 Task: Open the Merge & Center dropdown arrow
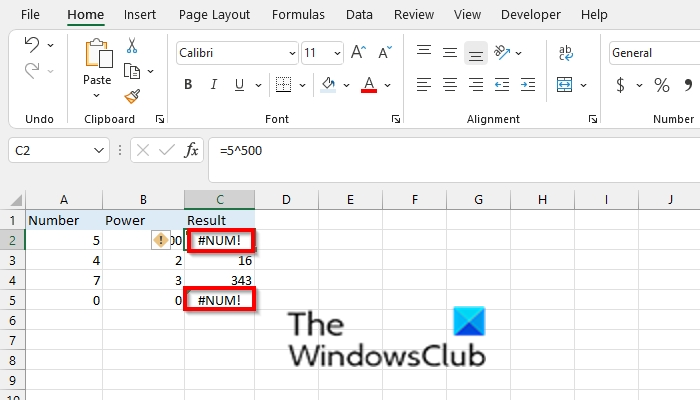pyautogui.click(x=583, y=85)
